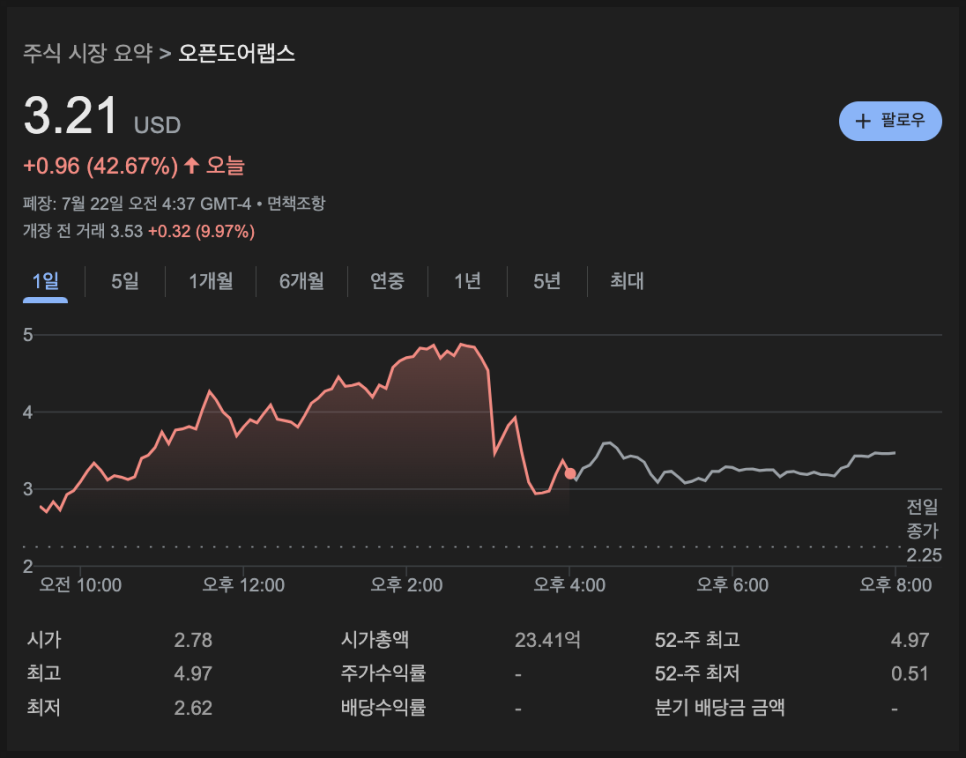The height and width of the screenshot is (758, 966).
Task: Click the 오오픈도어랩스 company name text
Action: (237, 53)
